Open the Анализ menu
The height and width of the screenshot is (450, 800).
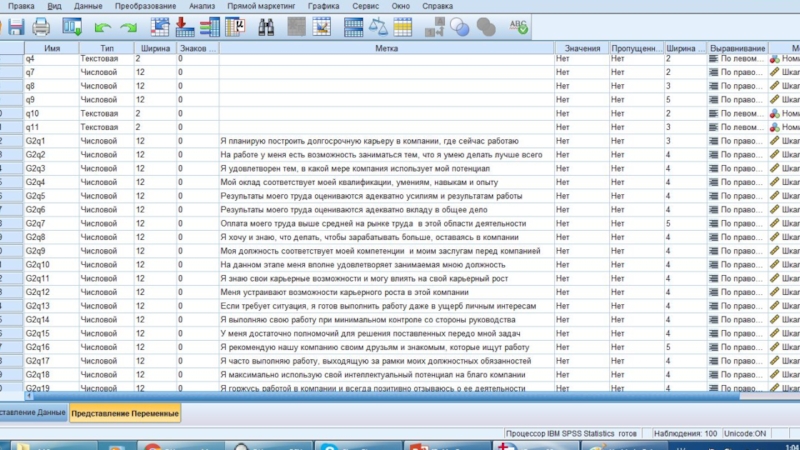[x=202, y=6]
